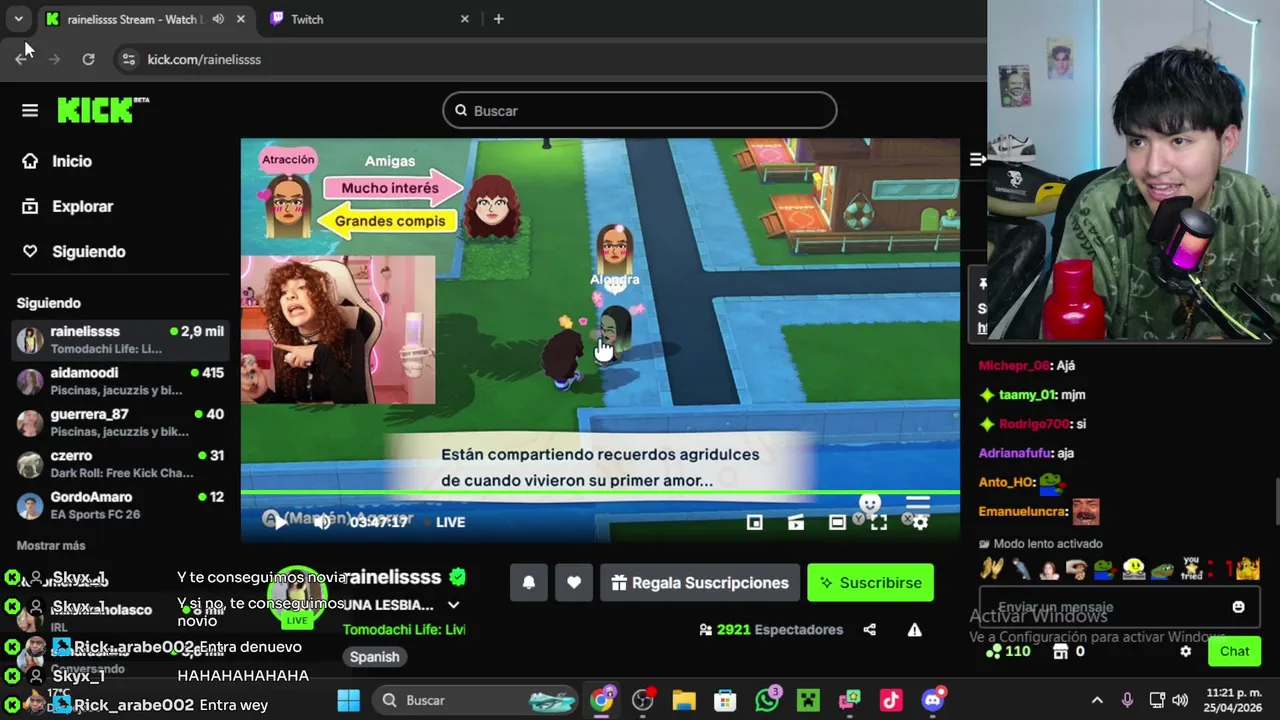The height and width of the screenshot is (720, 1280).
Task: Share the stream with the share icon
Action: pos(870,630)
